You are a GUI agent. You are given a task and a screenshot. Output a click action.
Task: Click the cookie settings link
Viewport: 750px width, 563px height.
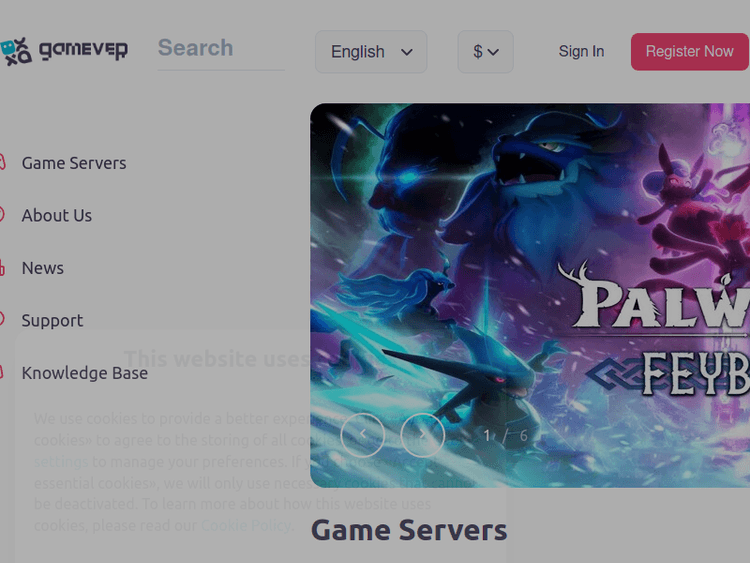tap(61, 462)
